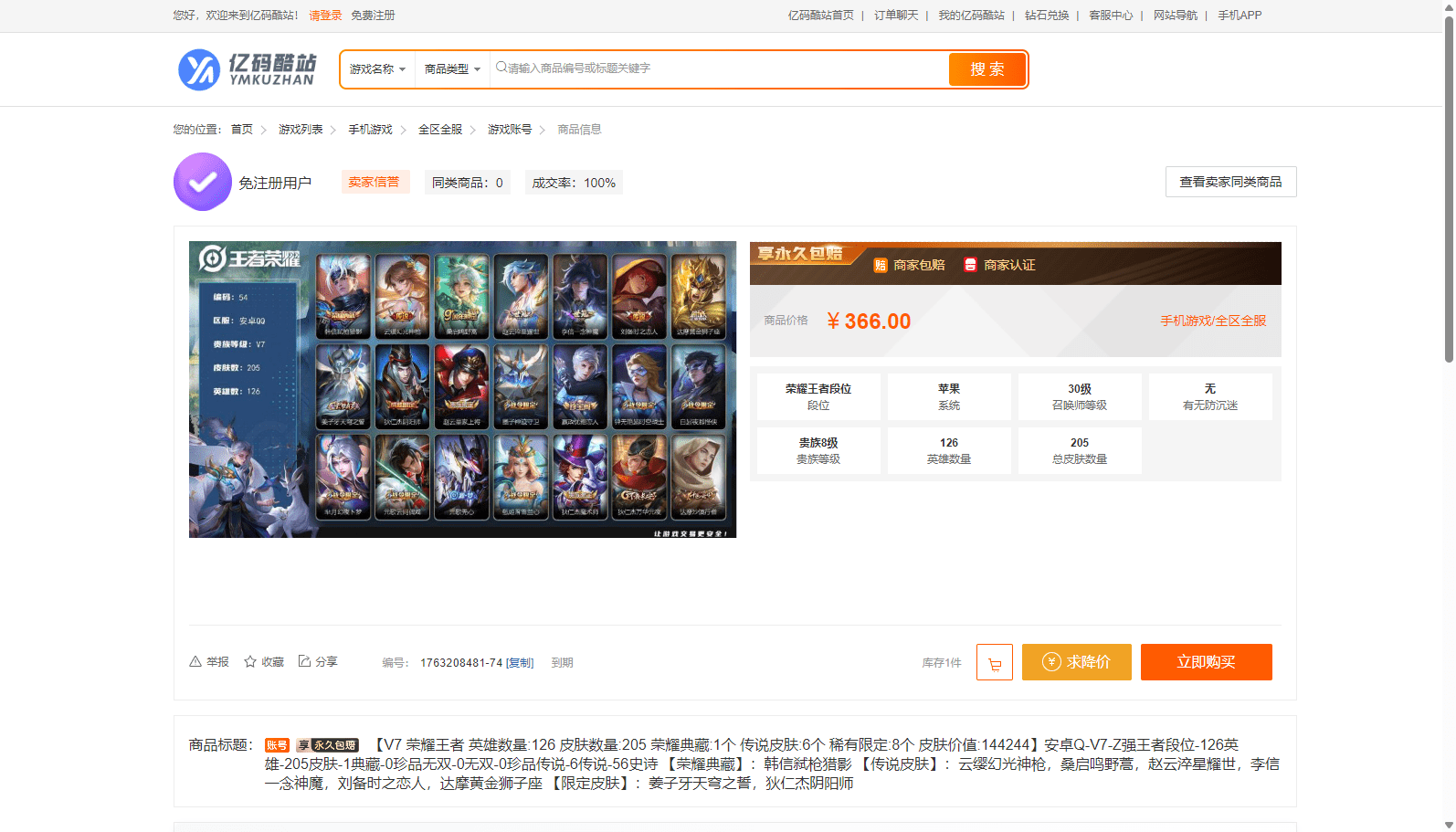The height and width of the screenshot is (832, 1456).
Task: Click the 贵族8级 attribute cell
Action: click(x=818, y=450)
